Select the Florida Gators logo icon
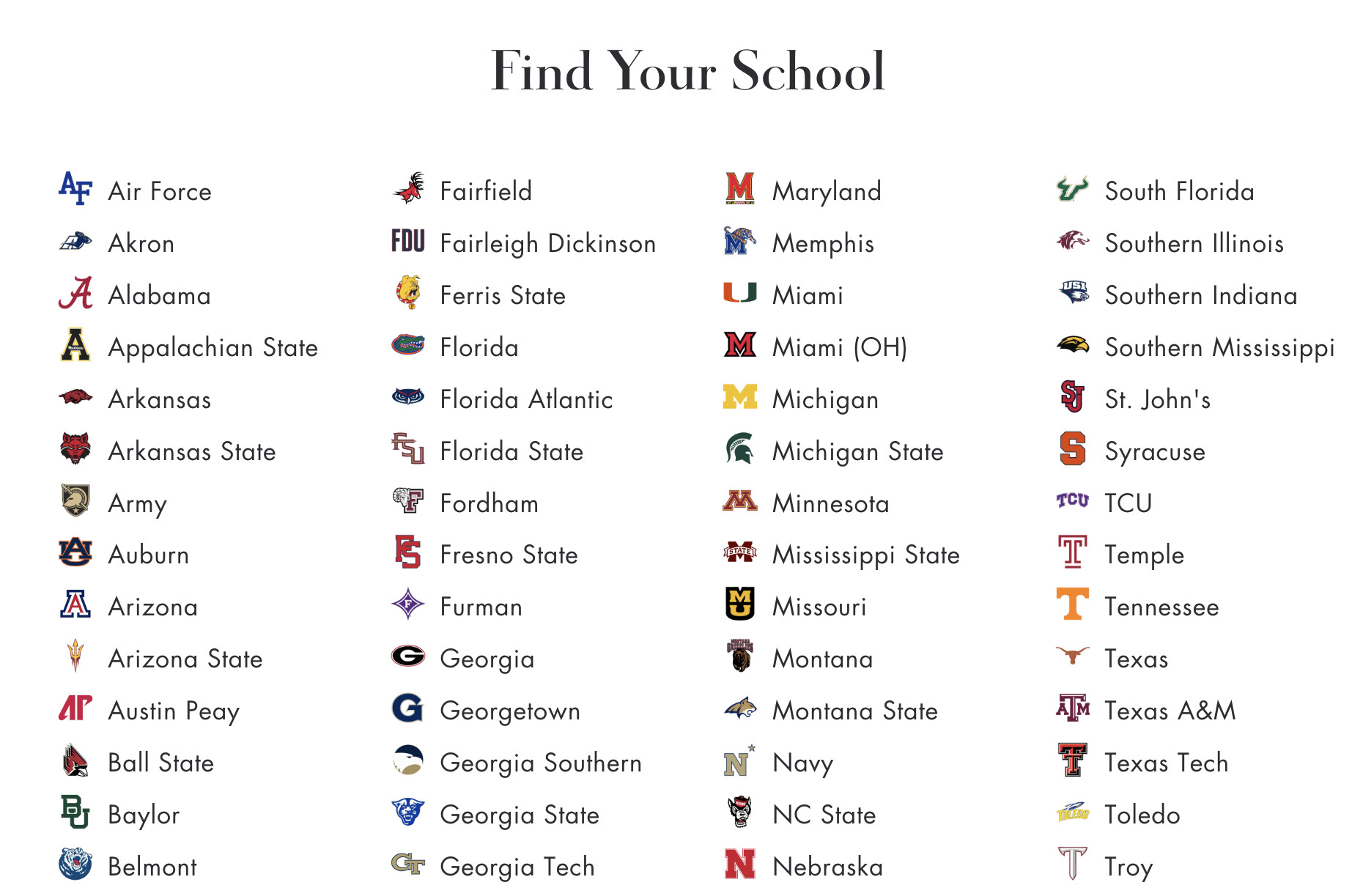Viewport: 1363px width, 896px height. (x=408, y=344)
